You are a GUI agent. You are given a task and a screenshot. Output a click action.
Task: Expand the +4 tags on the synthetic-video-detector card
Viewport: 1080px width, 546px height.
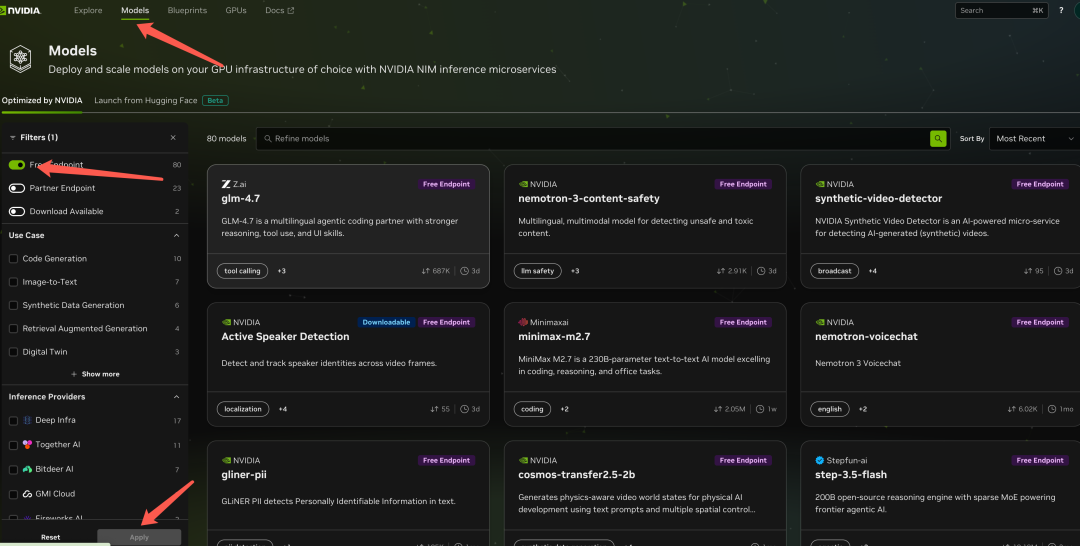tap(872, 271)
